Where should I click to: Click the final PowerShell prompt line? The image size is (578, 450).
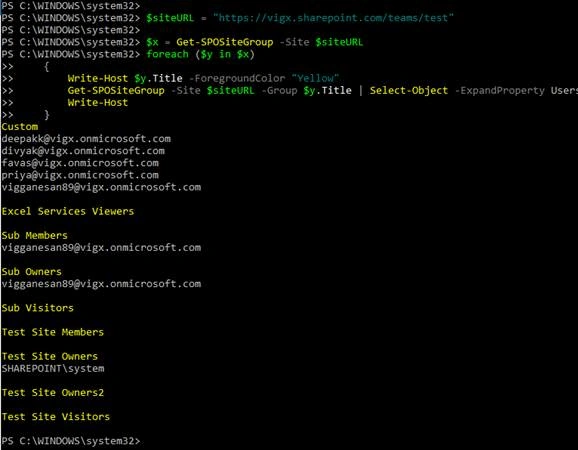(71, 441)
